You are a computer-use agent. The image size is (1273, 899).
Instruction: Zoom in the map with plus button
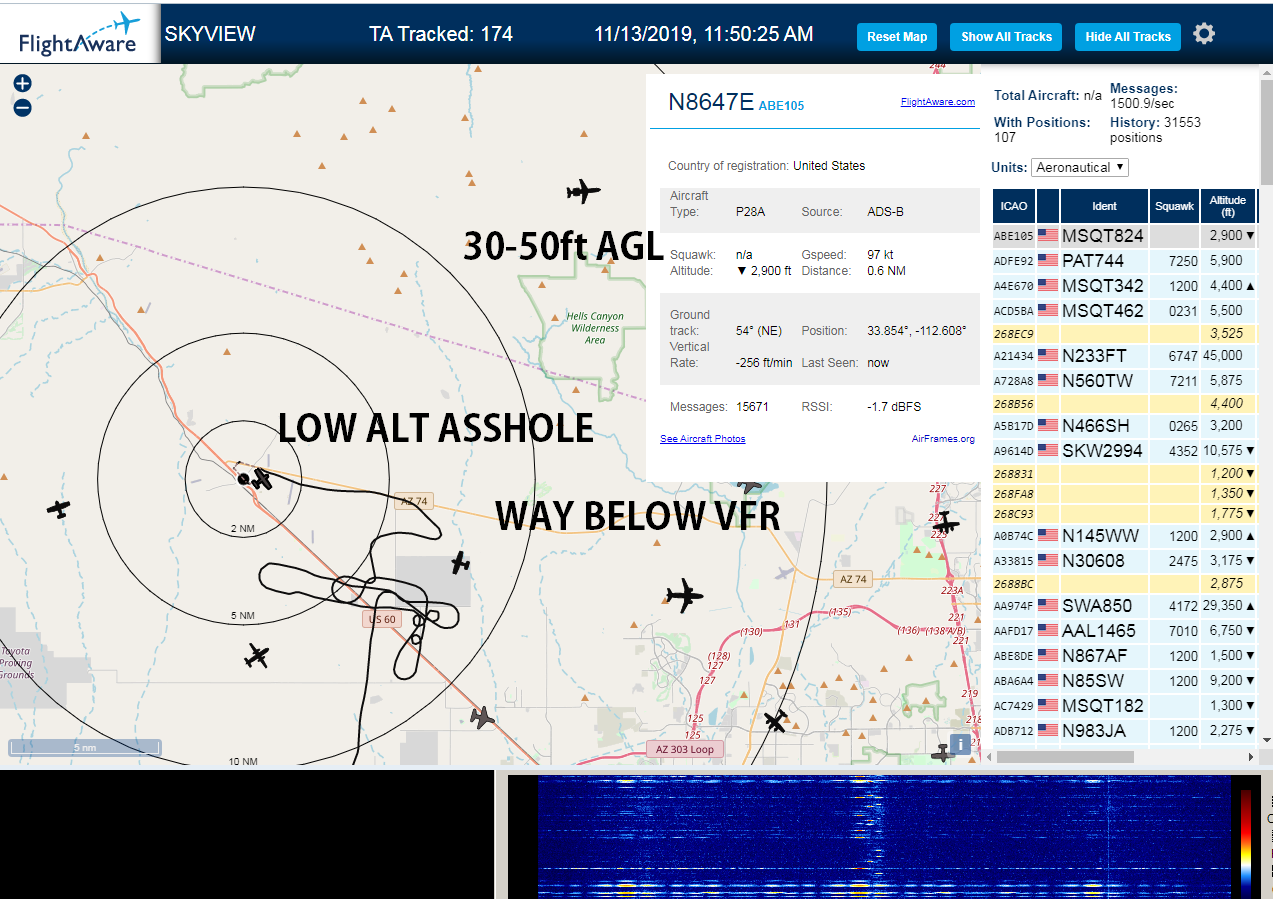click(x=22, y=84)
